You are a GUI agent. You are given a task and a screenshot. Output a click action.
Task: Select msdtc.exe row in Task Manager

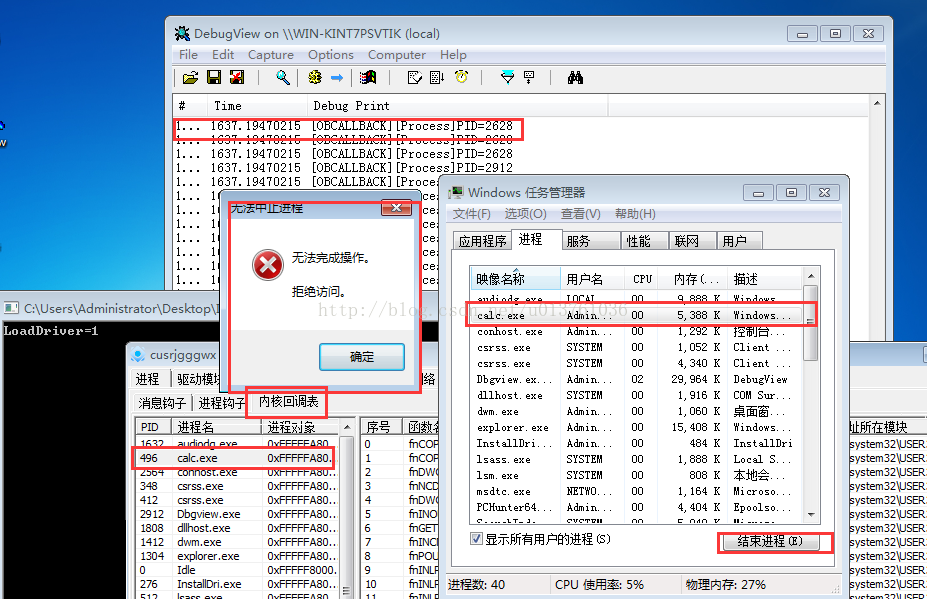(637, 491)
